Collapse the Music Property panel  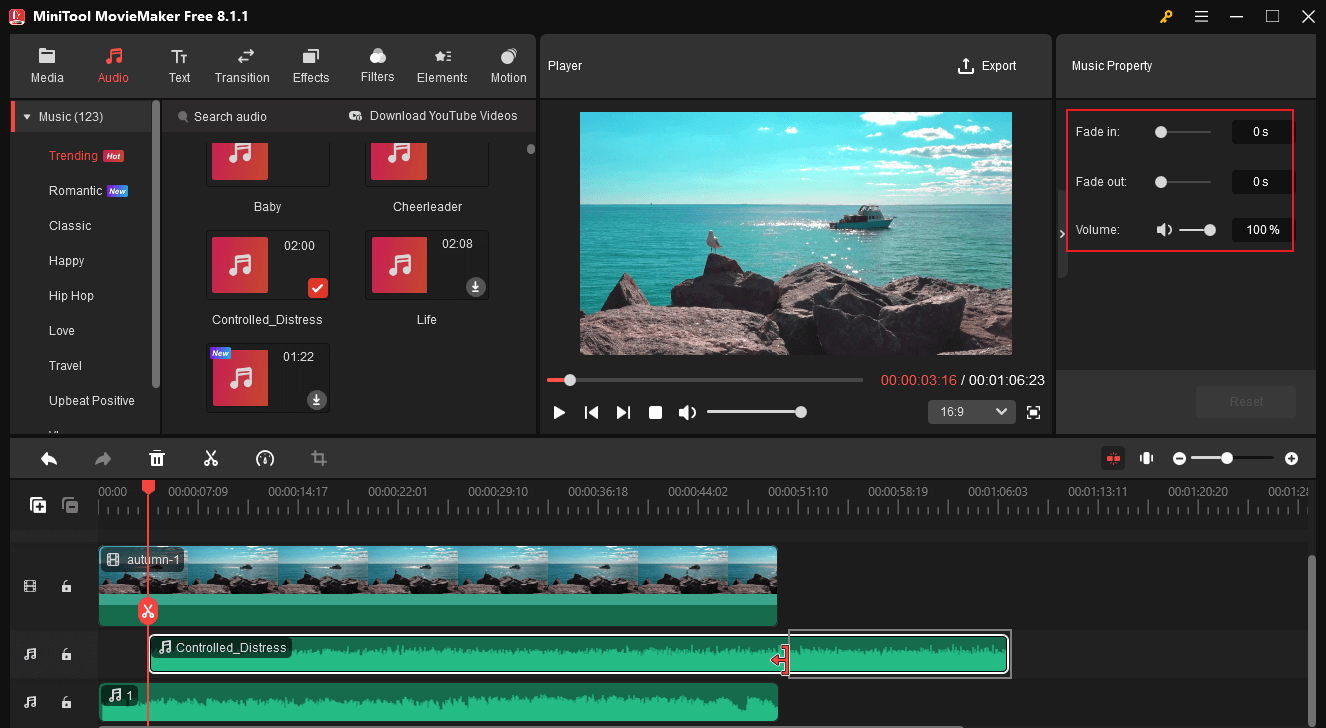(x=1062, y=234)
